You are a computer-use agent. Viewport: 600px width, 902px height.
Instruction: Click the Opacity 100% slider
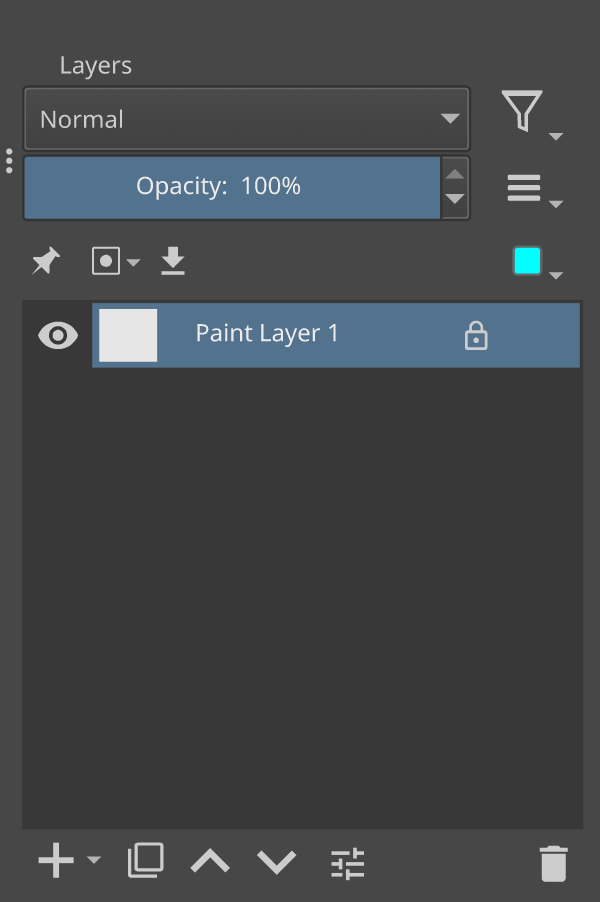click(x=232, y=187)
